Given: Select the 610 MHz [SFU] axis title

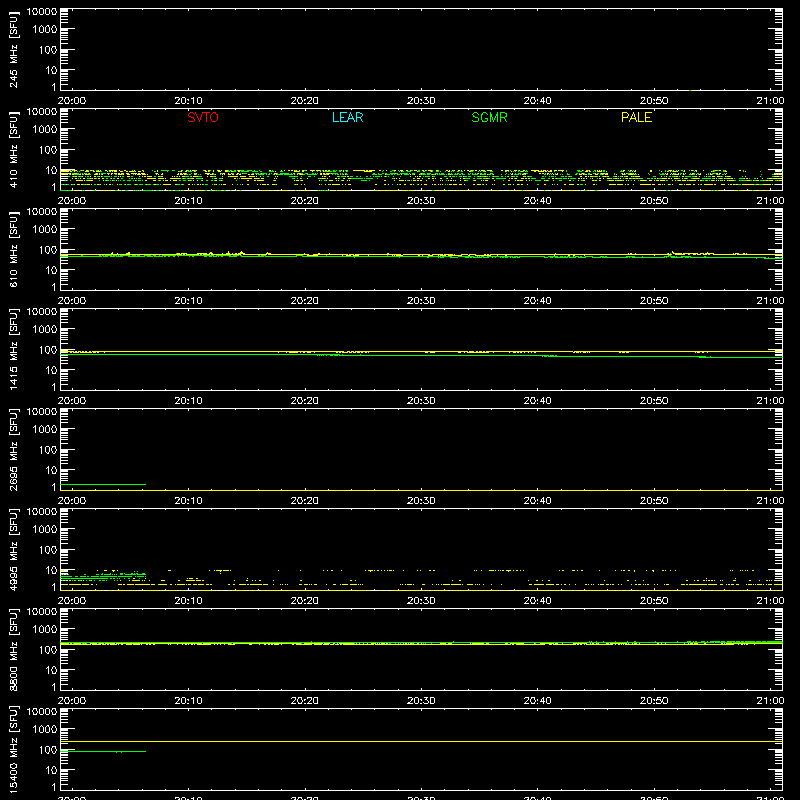Looking at the screenshot, I should [x=13, y=249].
